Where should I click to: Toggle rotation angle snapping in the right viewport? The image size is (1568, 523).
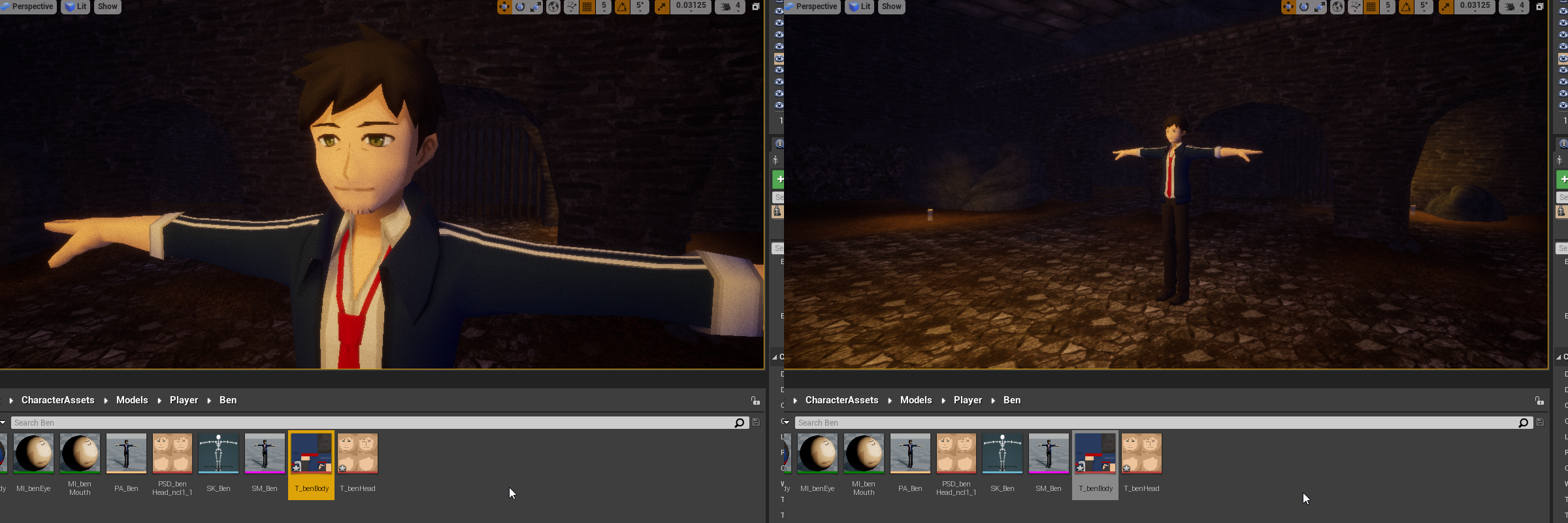tap(1406, 7)
